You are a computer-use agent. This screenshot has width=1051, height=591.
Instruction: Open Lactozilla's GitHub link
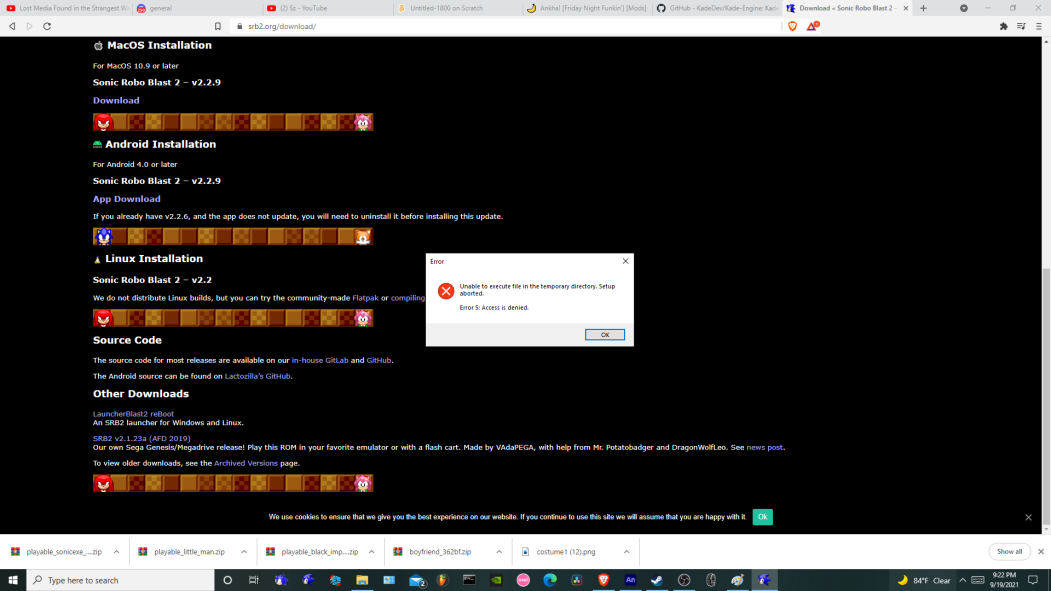(x=257, y=377)
